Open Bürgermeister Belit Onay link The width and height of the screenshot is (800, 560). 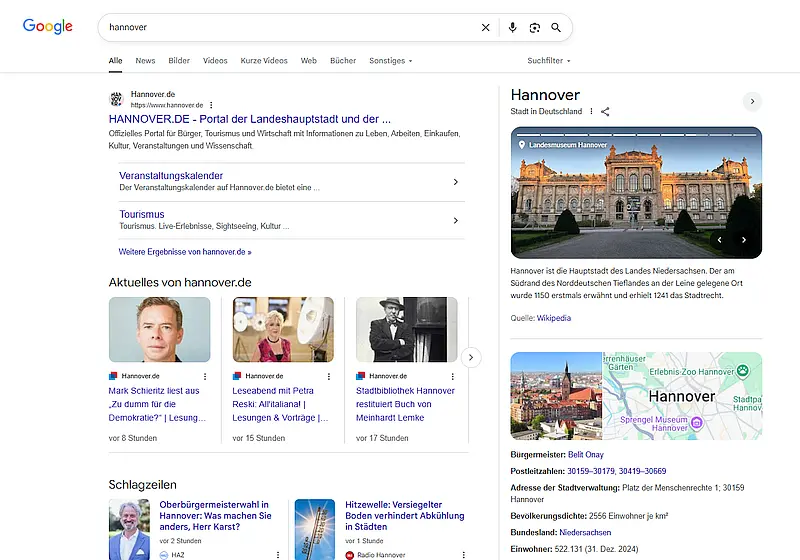tap(586, 454)
